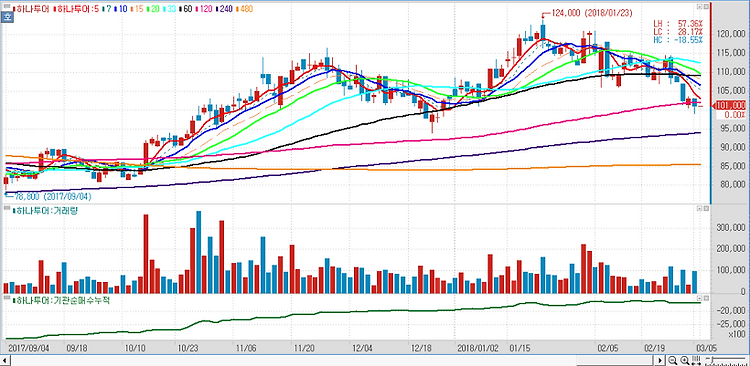Click the tallest blue volume bar near 10/23
The image size is (750, 366).
(x=199, y=252)
